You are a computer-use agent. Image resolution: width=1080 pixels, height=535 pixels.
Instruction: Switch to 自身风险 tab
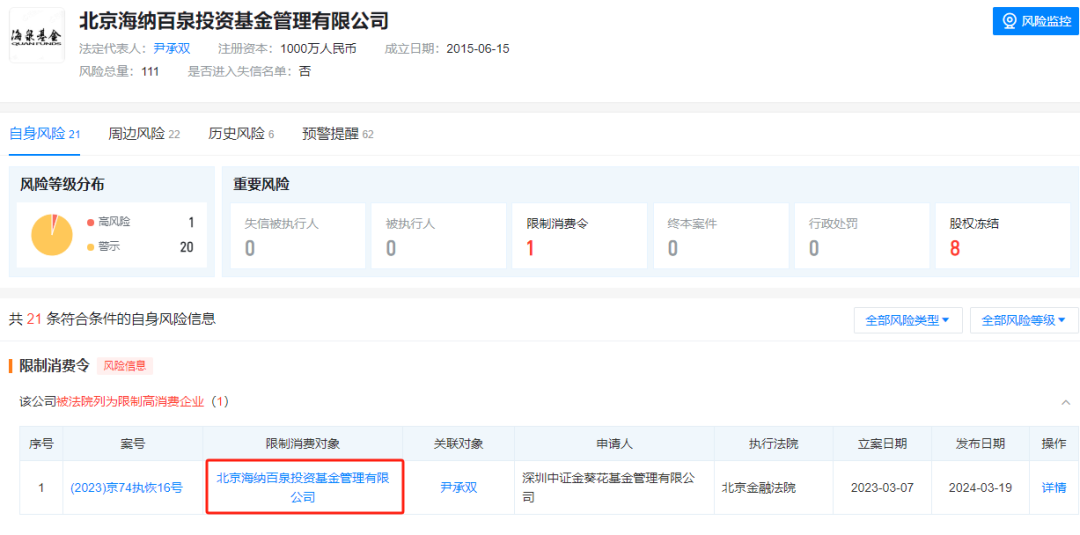click(x=45, y=134)
